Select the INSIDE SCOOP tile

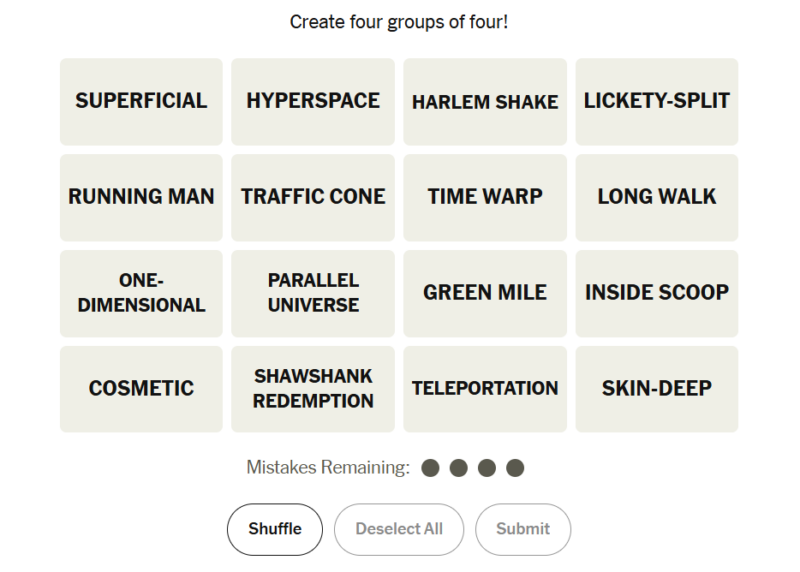[x=657, y=293]
